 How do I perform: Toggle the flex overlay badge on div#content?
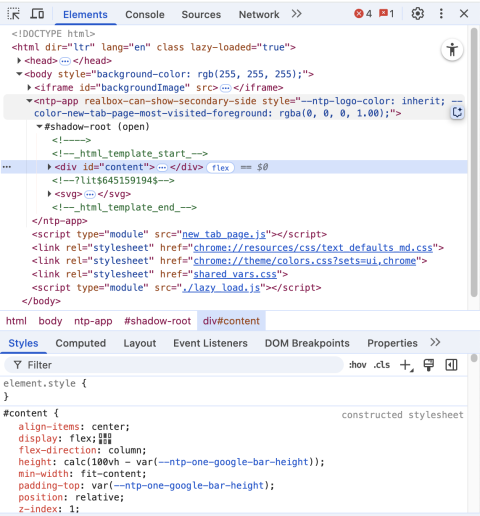click(x=220, y=168)
